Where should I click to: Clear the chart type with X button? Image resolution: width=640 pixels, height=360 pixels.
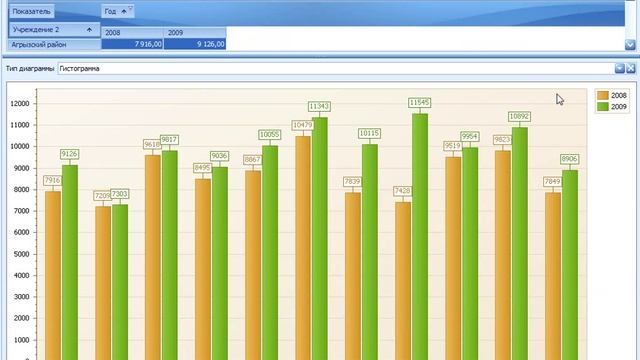(631, 69)
